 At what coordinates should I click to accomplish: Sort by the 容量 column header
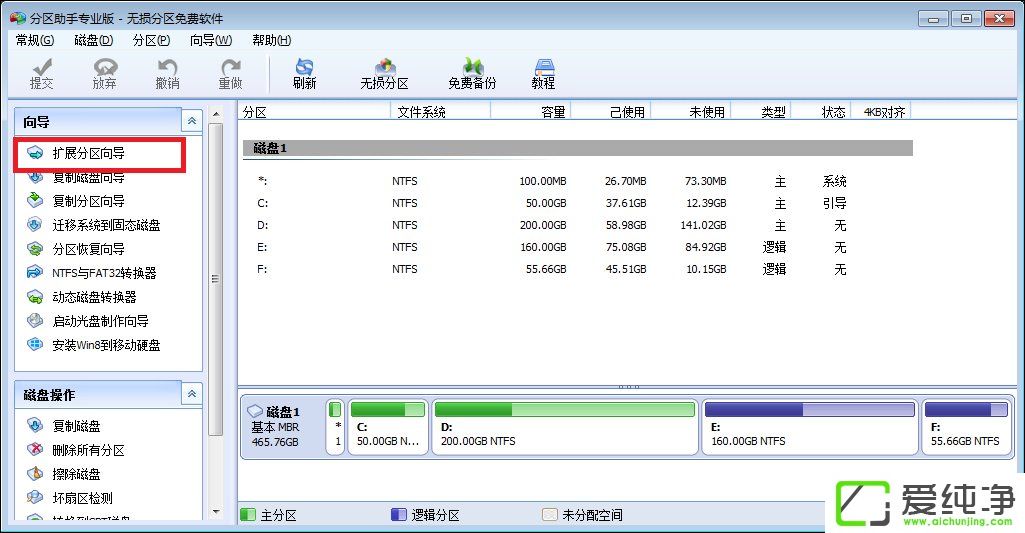530,112
